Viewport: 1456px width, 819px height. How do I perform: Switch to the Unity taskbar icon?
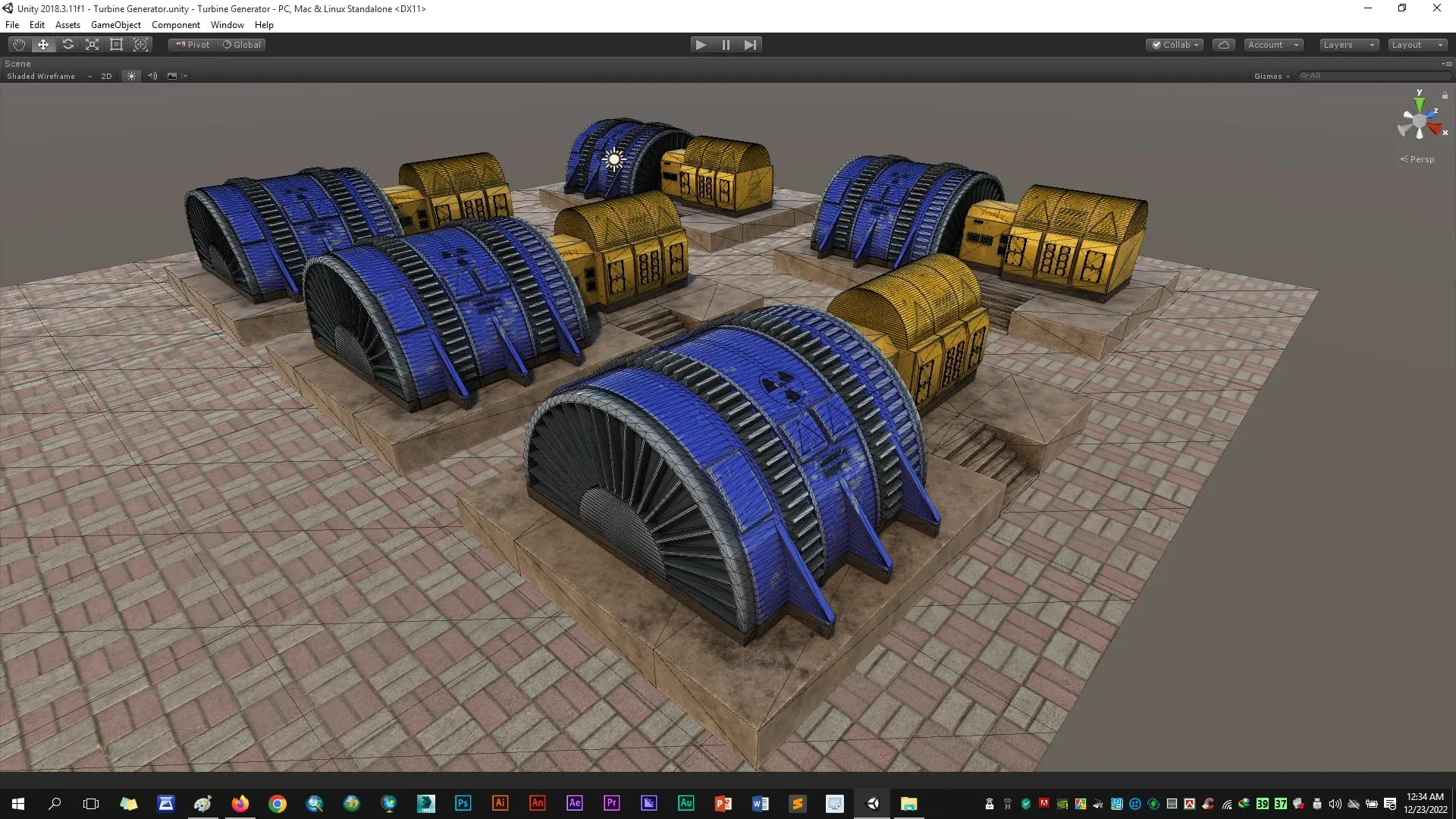tap(872, 804)
